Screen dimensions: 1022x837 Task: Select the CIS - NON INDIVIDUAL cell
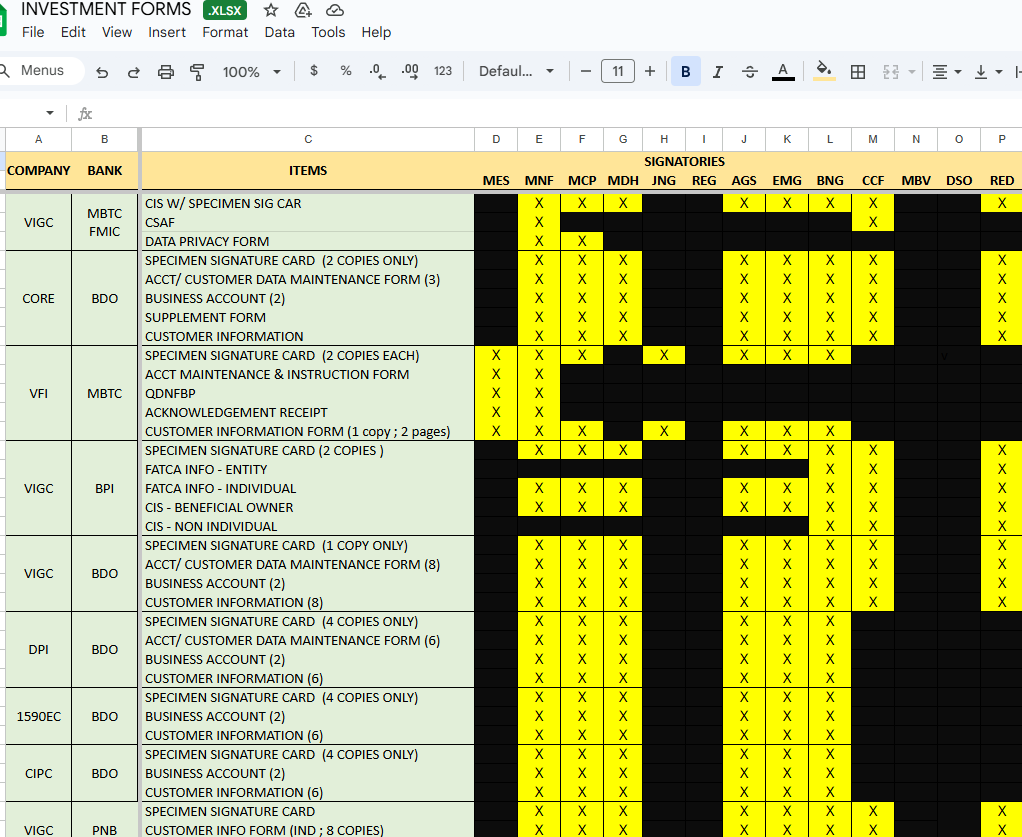(x=308, y=527)
